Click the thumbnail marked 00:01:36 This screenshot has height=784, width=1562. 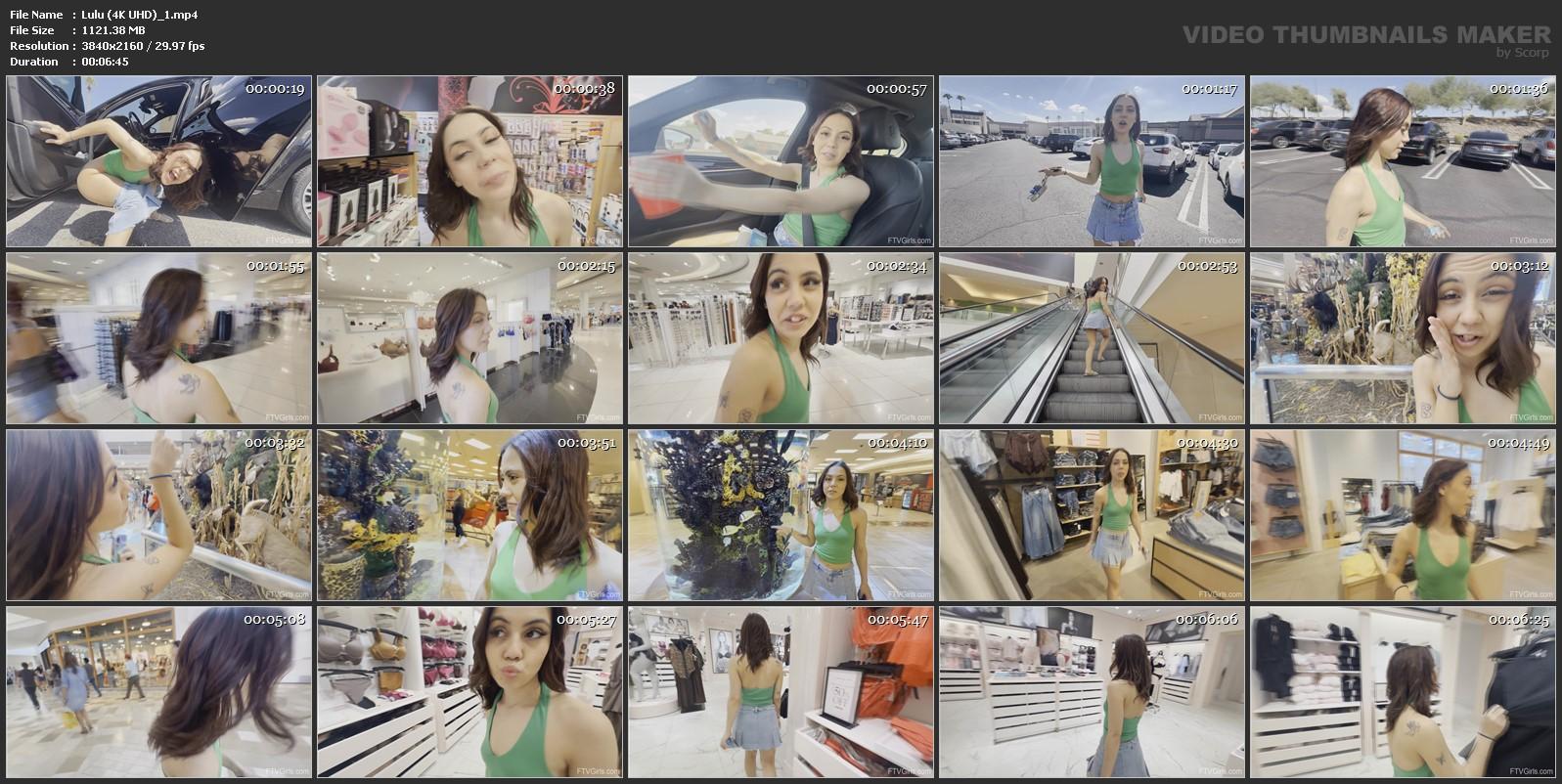(1402, 161)
